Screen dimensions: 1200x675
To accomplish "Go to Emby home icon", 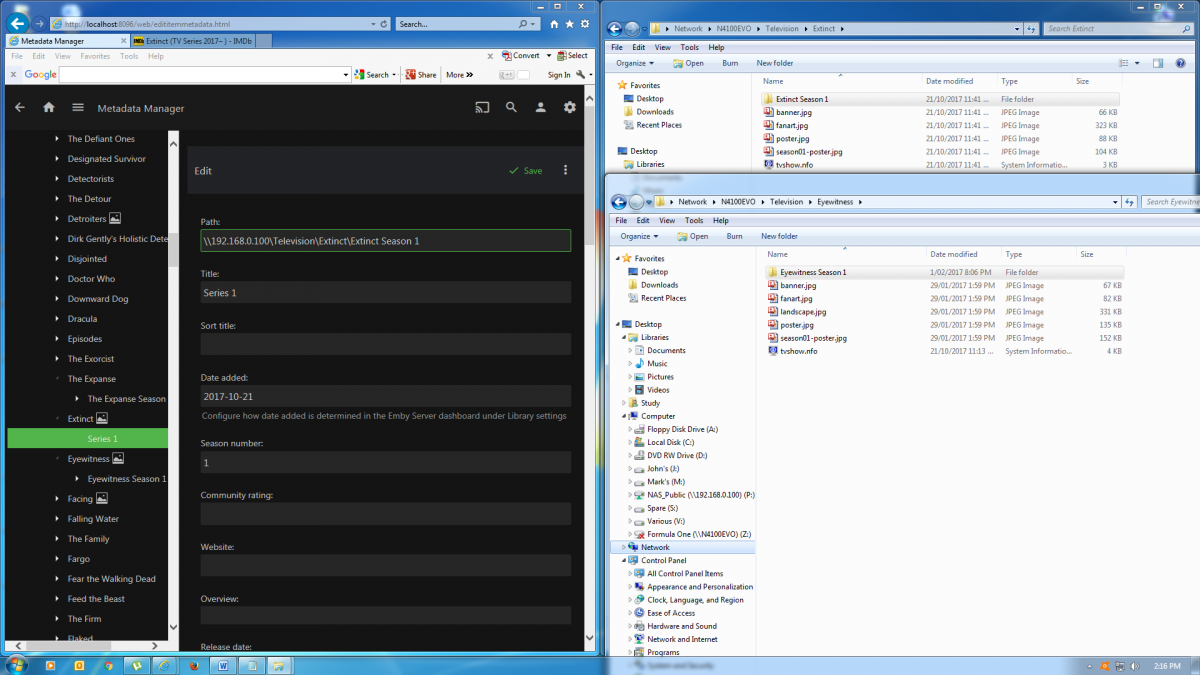I will click(x=49, y=108).
